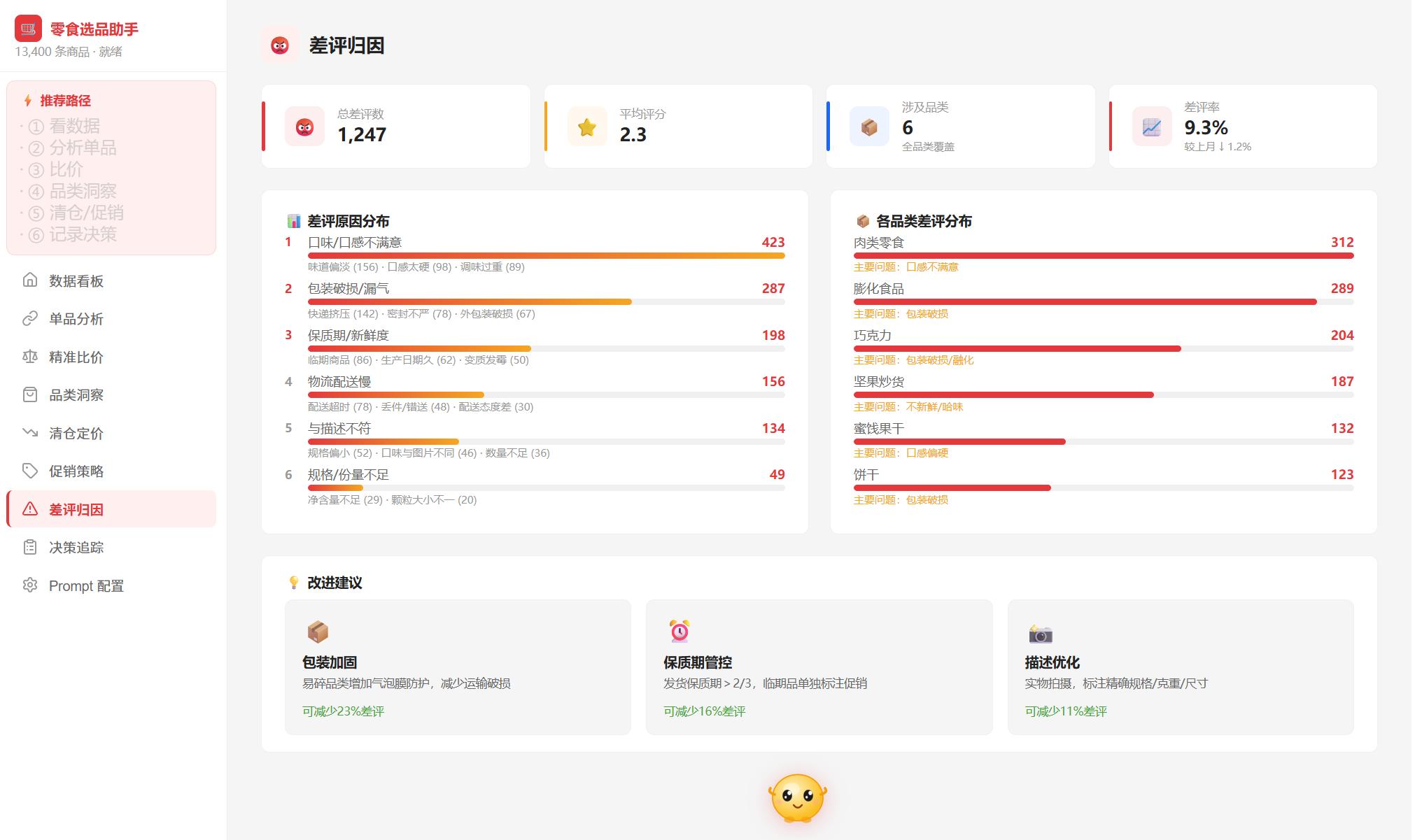Click the chart icon in 差评率 card
The image size is (1415, 840).
(x=1152, y=127)
